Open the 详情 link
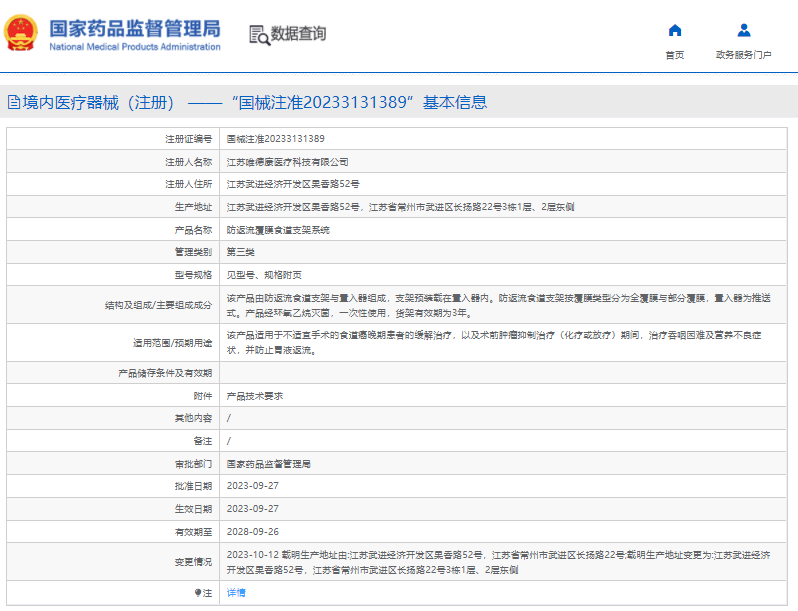The width and height of the screenshot is (798, 611). coord(236,593)
